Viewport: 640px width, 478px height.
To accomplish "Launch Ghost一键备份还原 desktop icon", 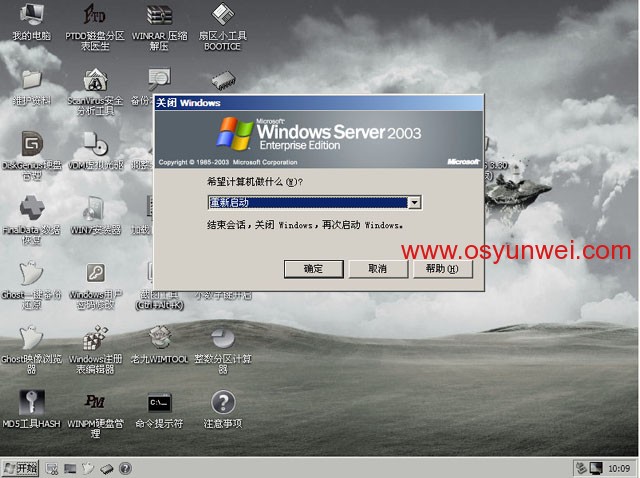I will coord(31,285).
